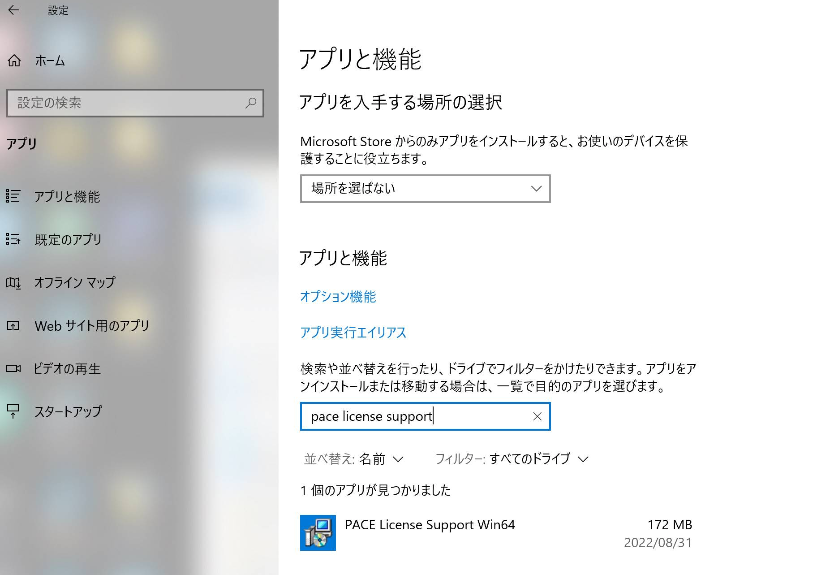Click the アプリを入手する場所の選択 heading
This screenshot has height=575, width=819.
coord(401,102)
